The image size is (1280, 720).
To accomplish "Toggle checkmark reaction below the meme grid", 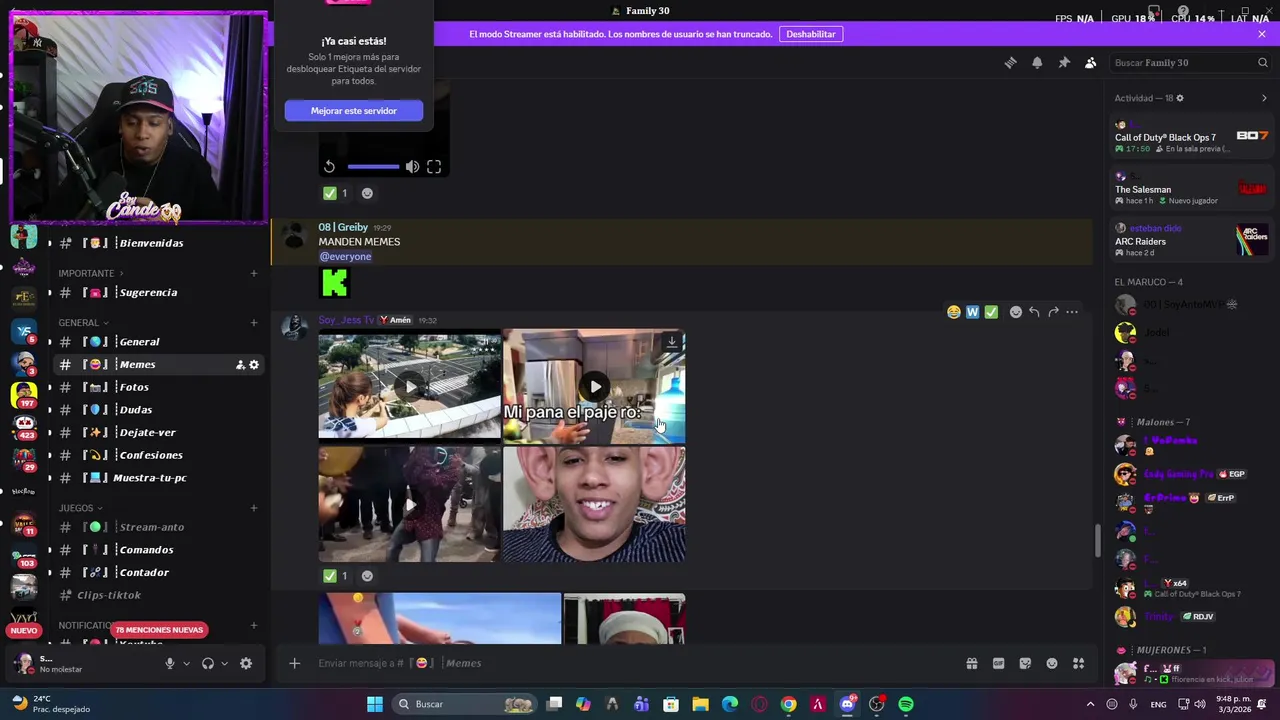I will [x=336, y=576].
